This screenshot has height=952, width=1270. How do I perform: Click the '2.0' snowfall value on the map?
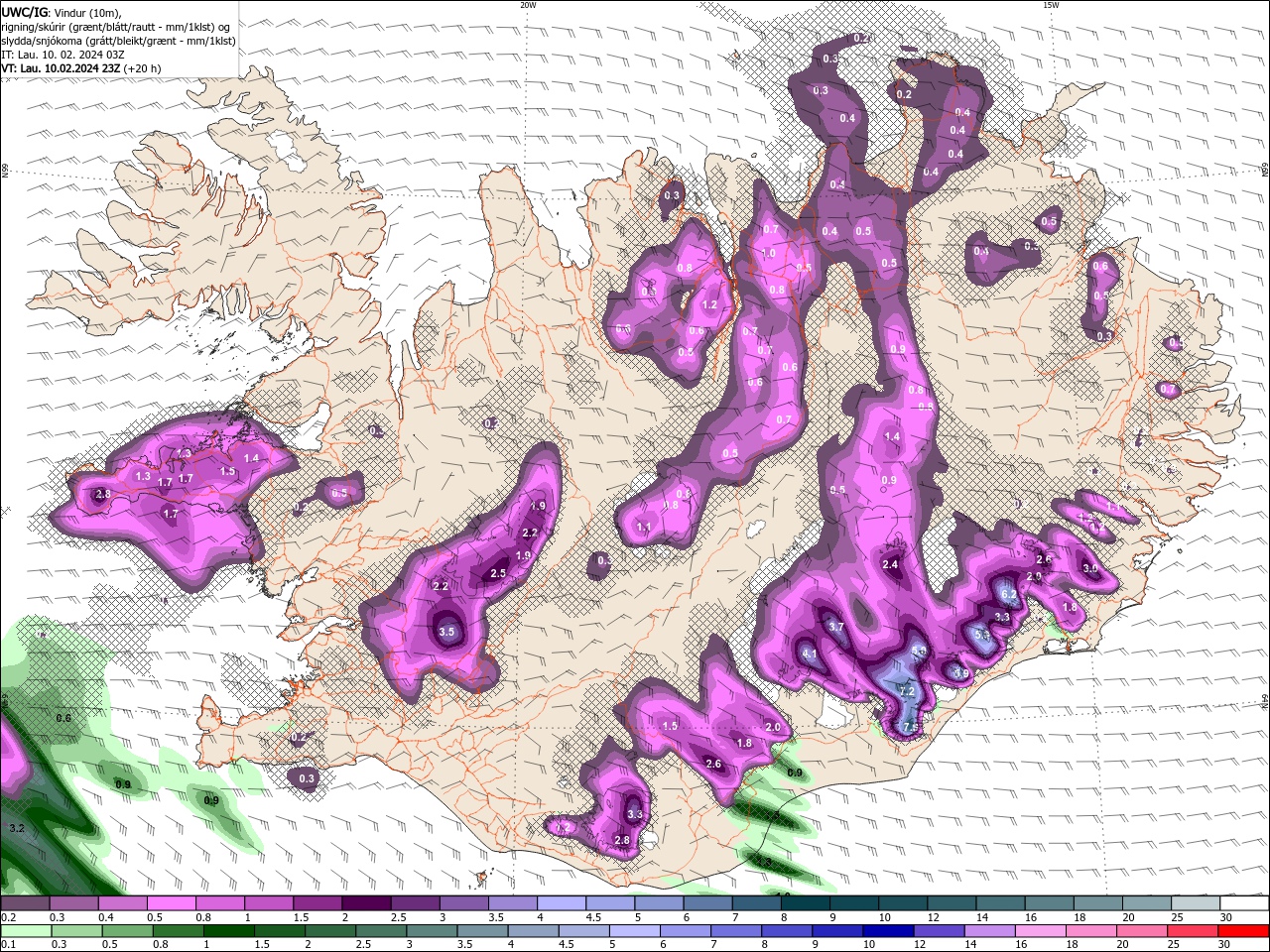(773, 727)
